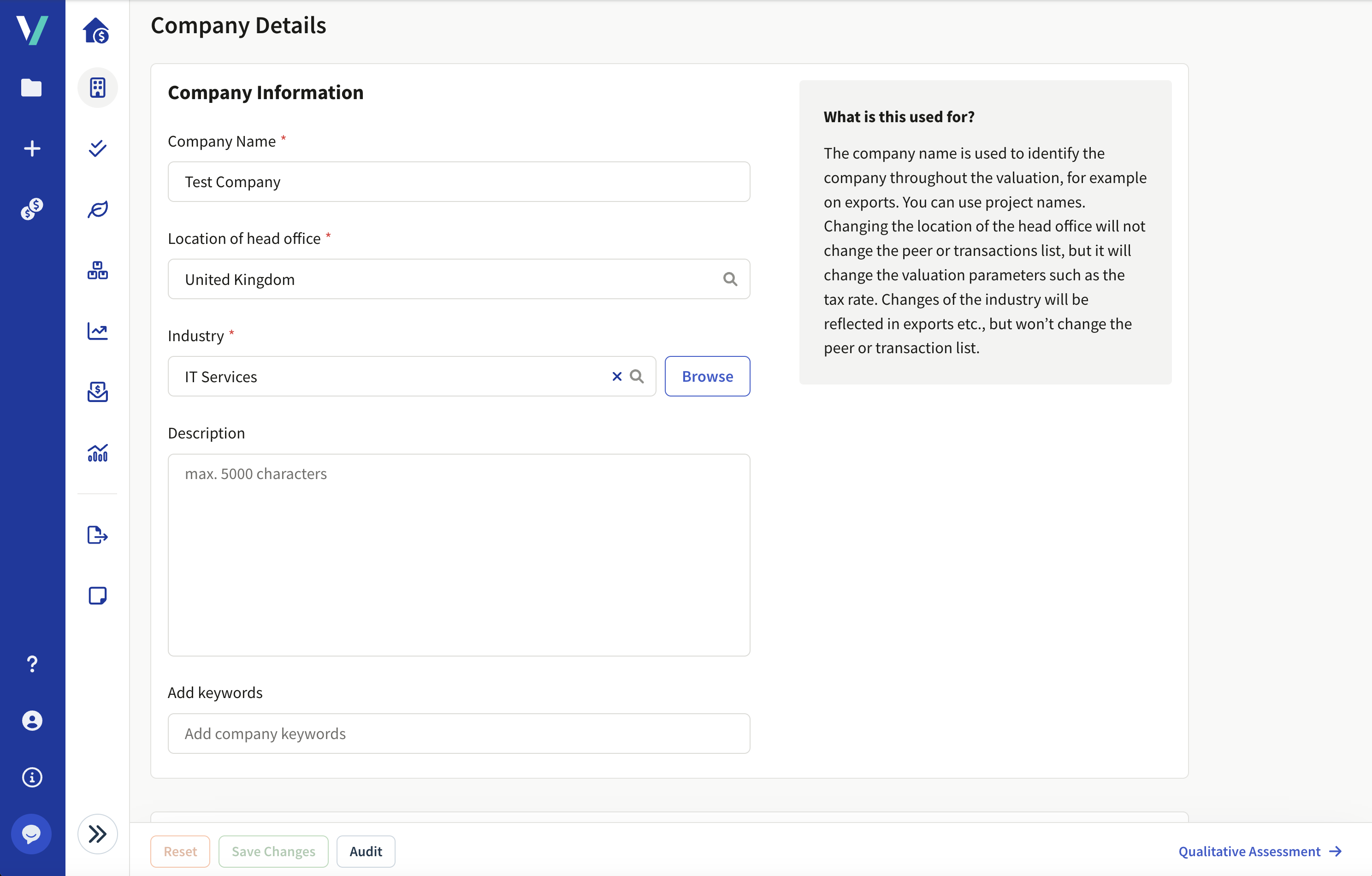
Task: Click the search magnifier in head office field
Action: coord(730,278)
